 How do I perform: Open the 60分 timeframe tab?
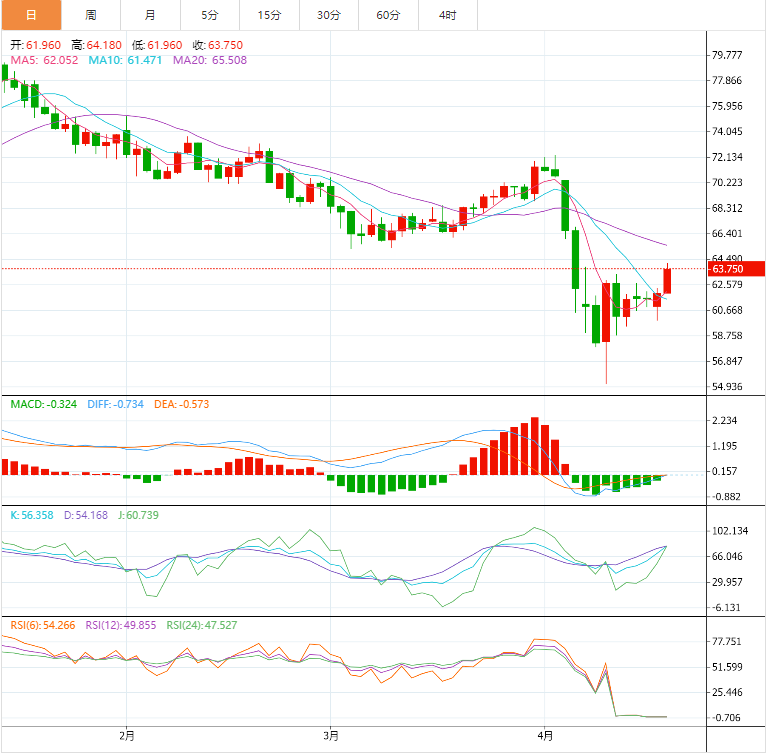pyautogui.click(x=389, y=15)
